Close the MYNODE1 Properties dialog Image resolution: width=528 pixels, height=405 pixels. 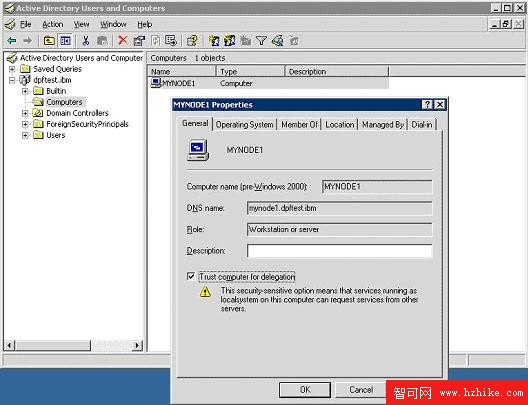(x=440, y=105)
